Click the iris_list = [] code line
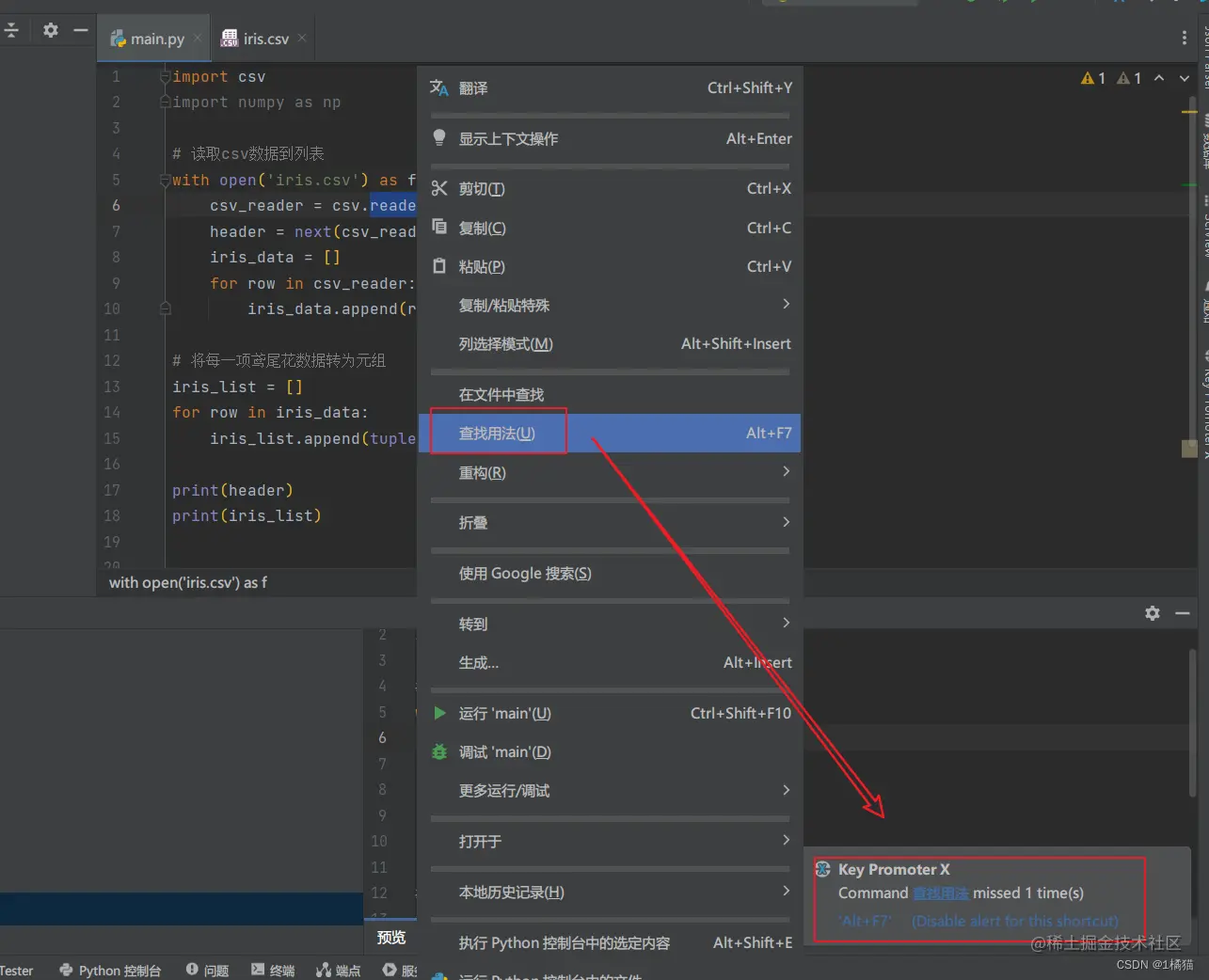The image size is (1209, 980). click(237, 387)
